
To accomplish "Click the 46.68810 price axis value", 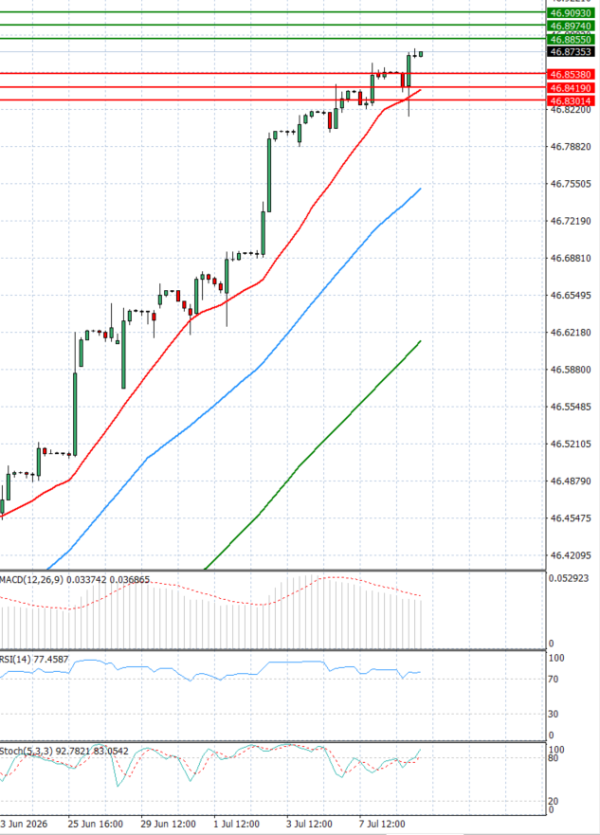I will pyautogui.click(x=571, y=258).
